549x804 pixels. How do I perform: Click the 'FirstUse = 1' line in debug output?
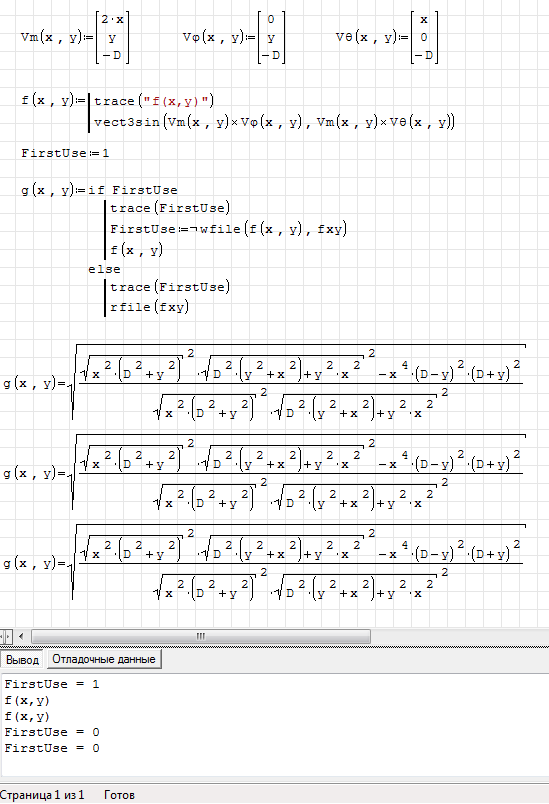[x=52, y=684]
